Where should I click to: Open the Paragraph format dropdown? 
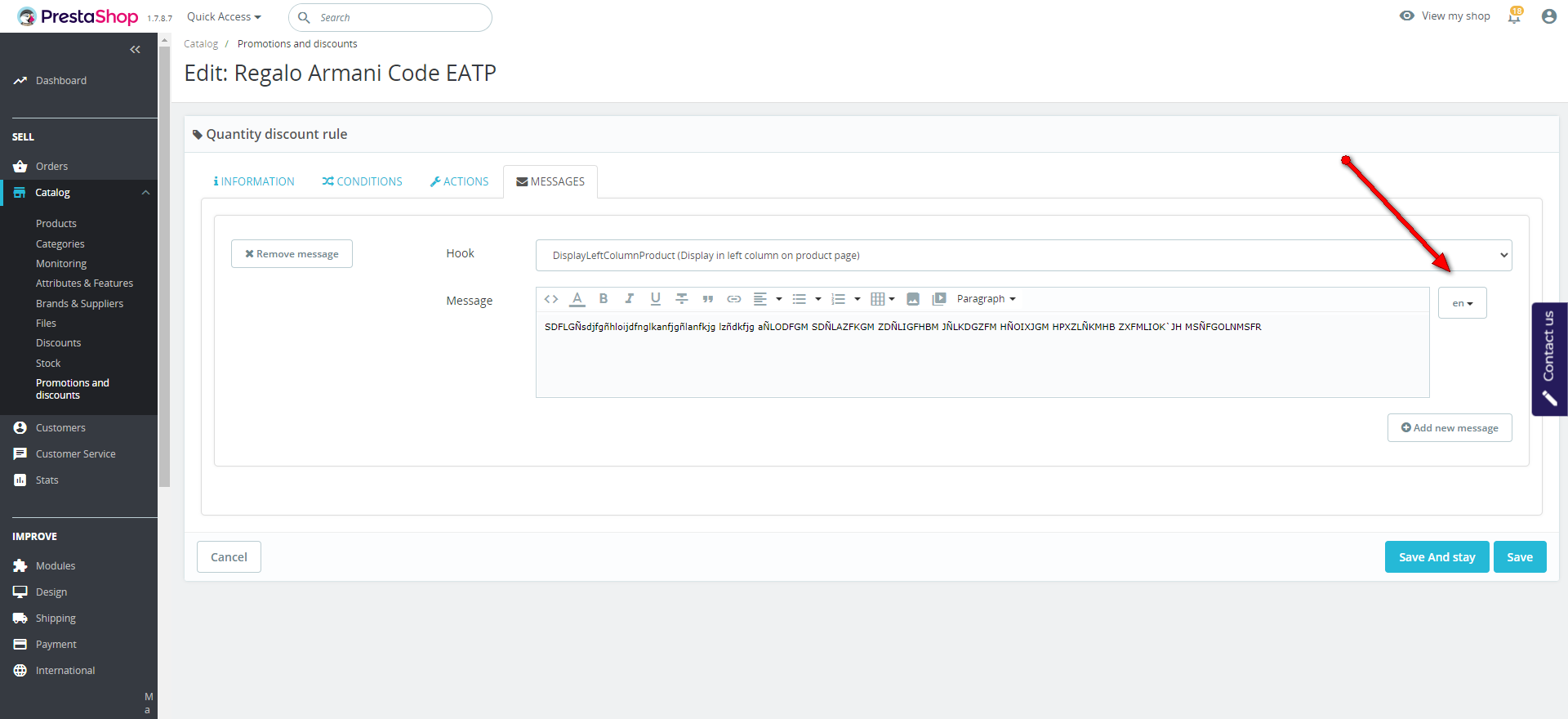[987, 299]
